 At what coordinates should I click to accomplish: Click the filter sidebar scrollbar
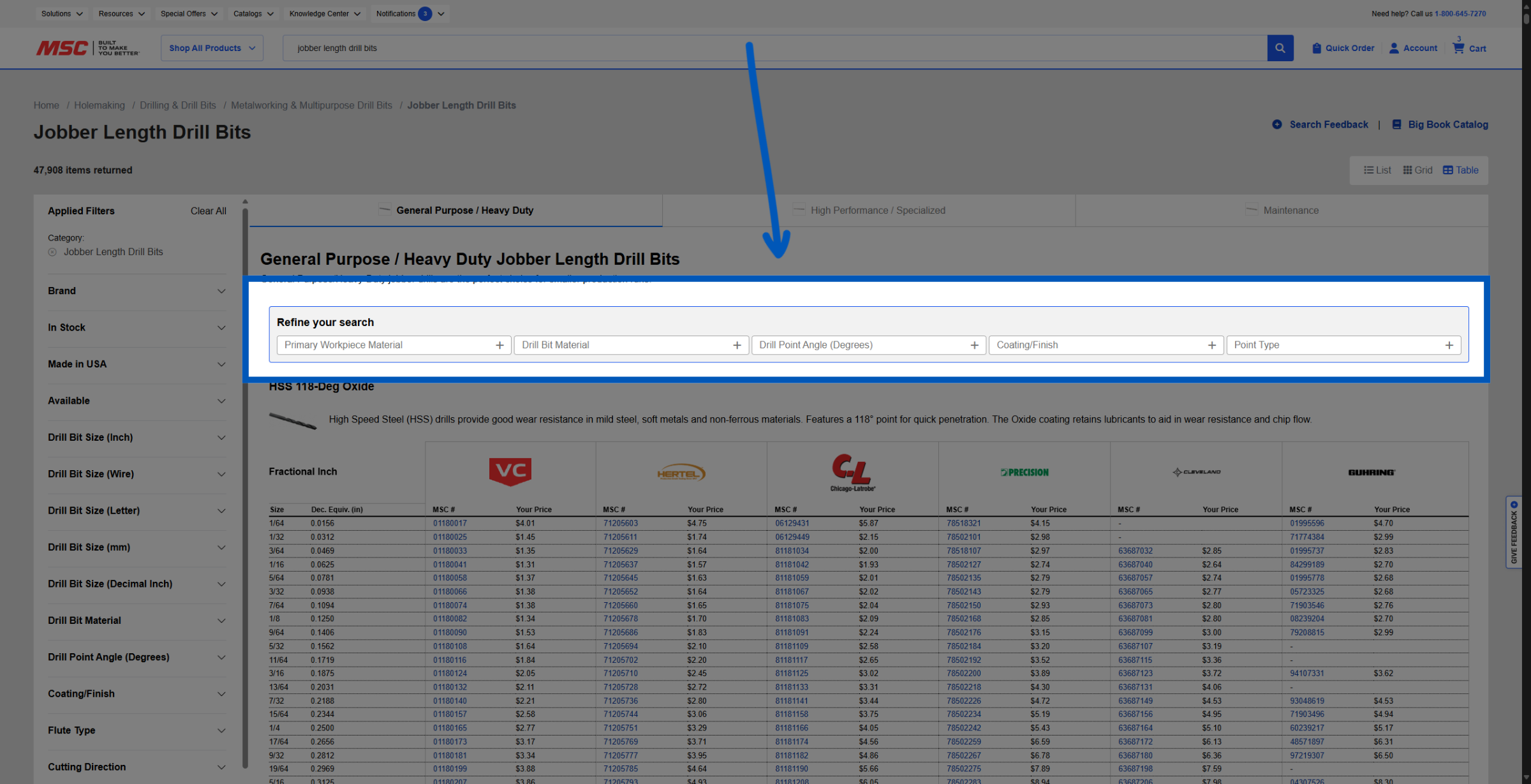[245, 487]
